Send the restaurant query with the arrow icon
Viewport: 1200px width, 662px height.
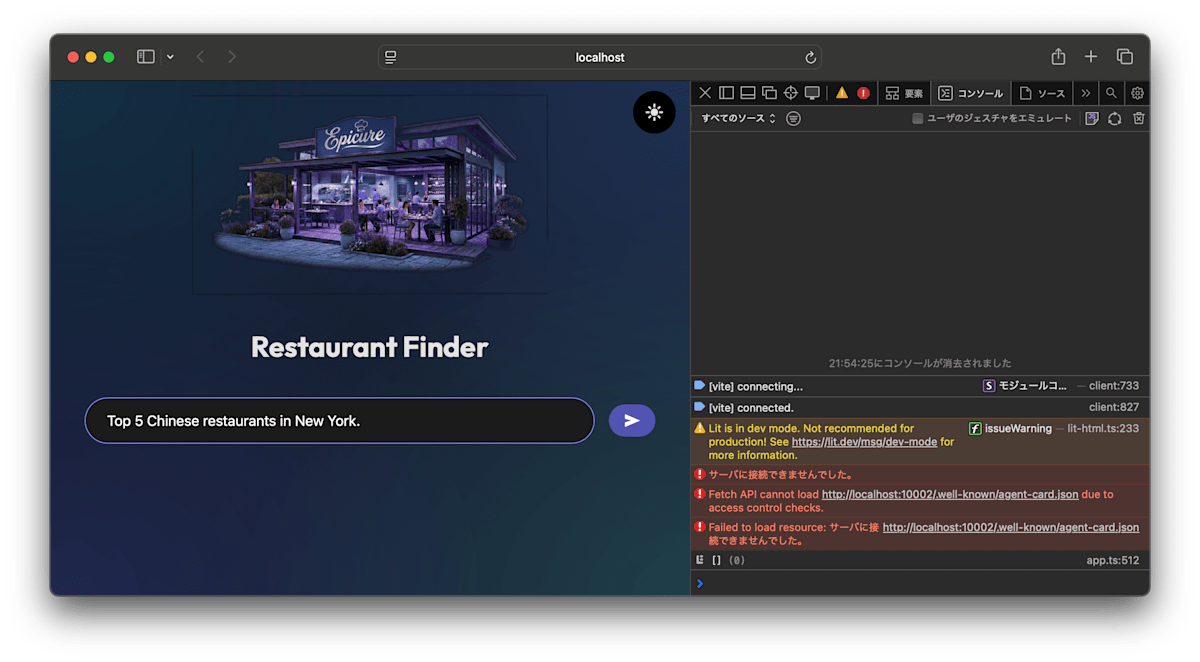[x=631, y=420]
